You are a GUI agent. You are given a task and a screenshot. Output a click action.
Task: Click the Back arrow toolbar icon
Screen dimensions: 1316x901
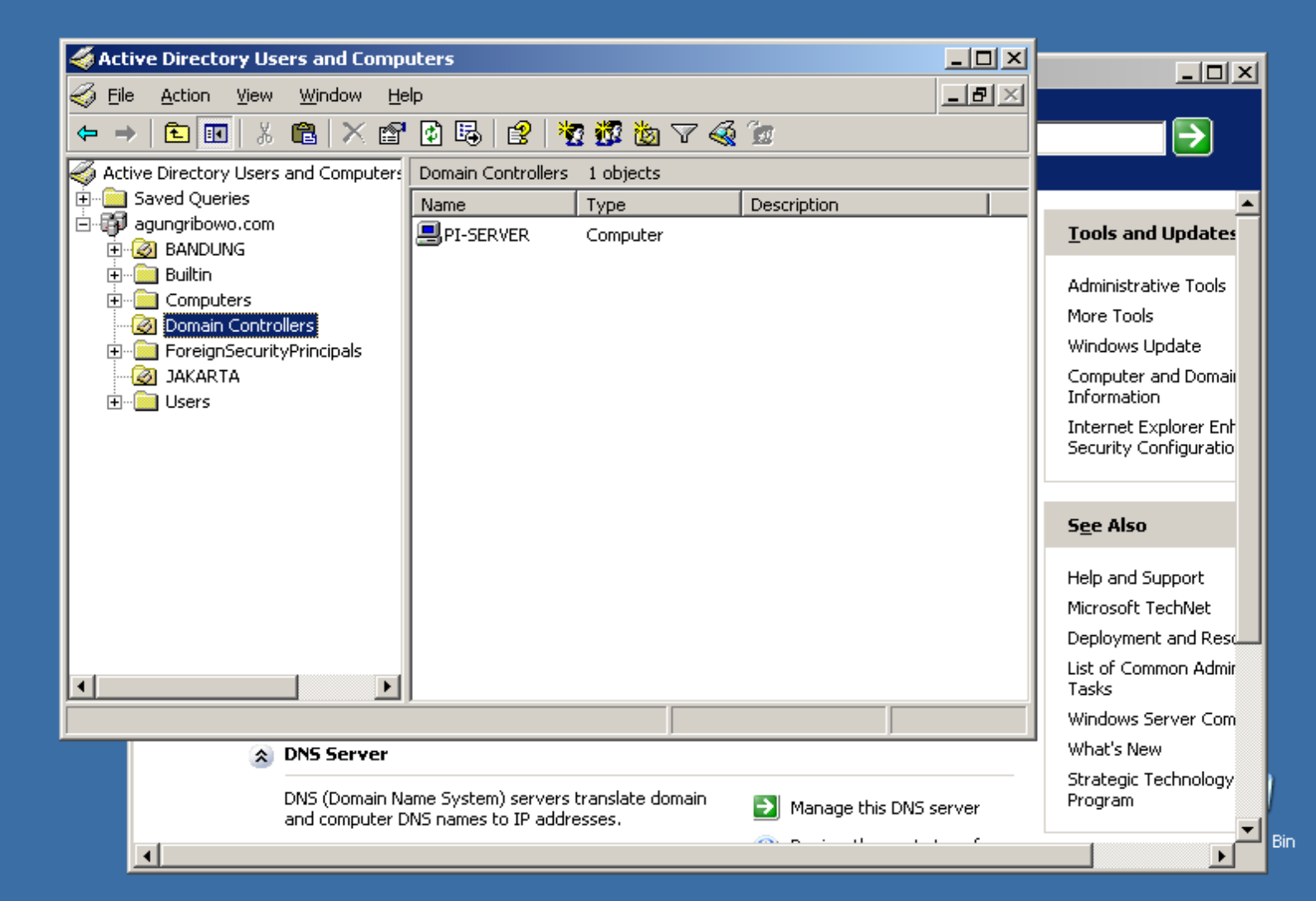[x=88, y=133]
